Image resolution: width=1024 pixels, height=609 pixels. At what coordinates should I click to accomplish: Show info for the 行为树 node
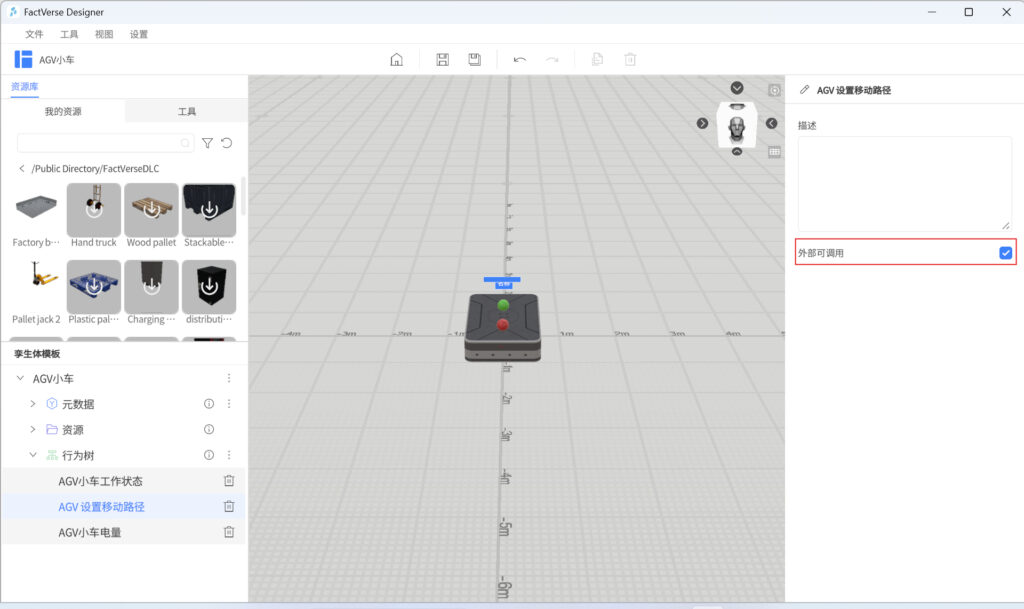click(209, 455)
